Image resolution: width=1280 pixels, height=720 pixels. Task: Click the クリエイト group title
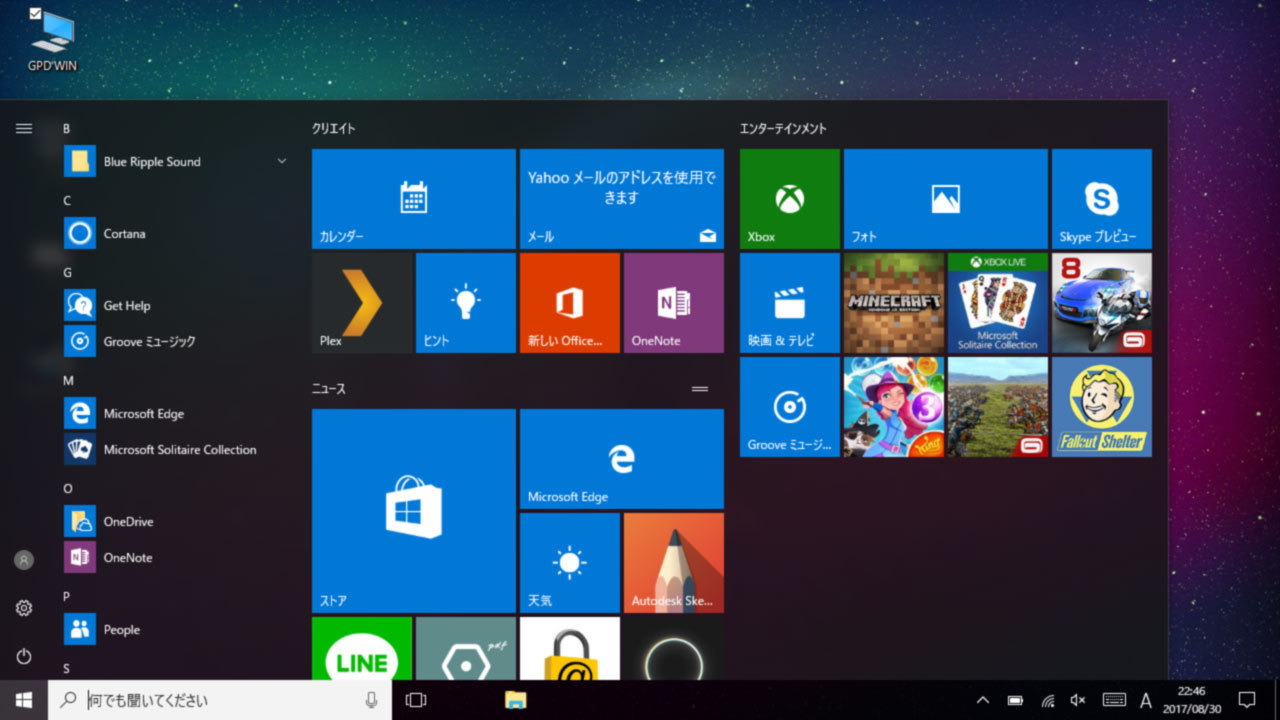click(x=334, y=128)
